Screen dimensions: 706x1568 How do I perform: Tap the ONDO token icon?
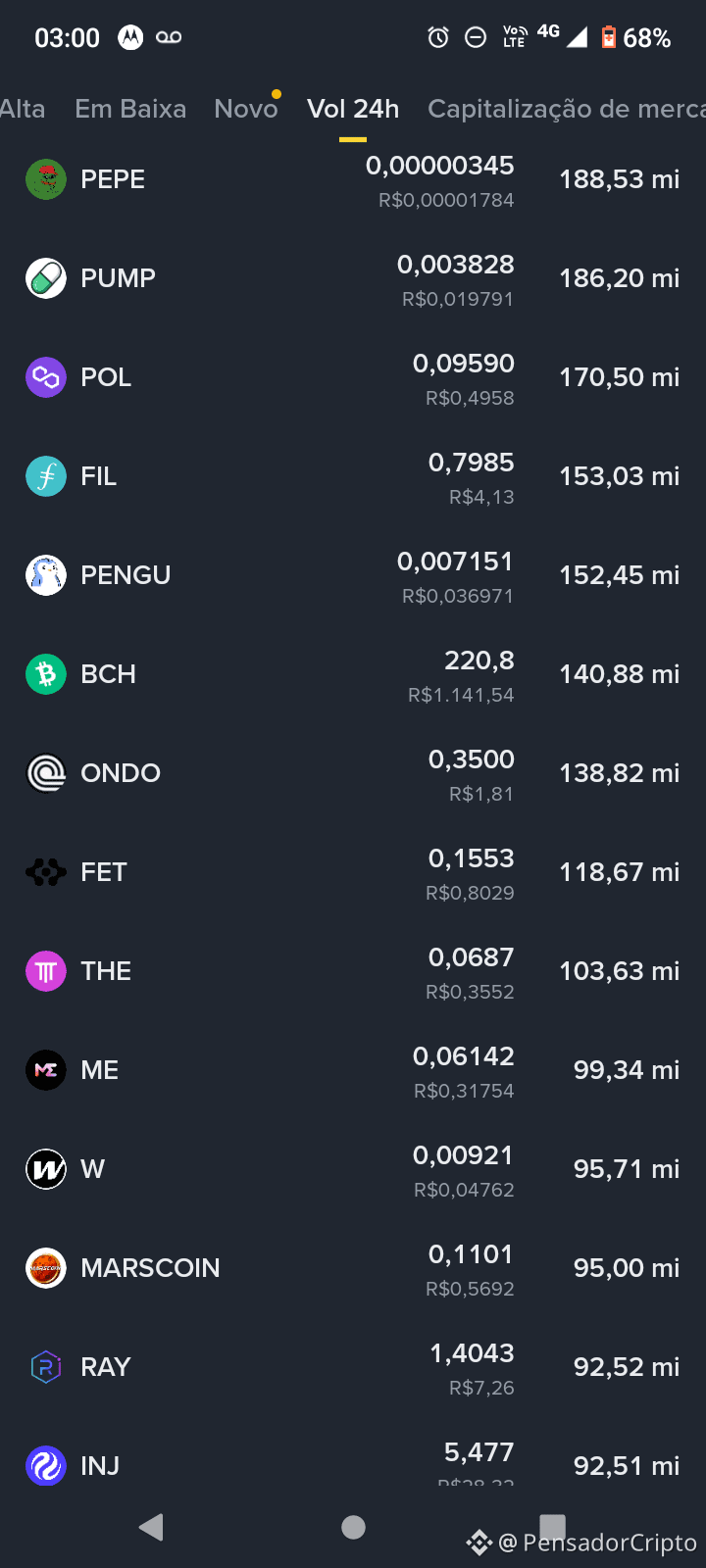pyautogui.click(x=46, y=773)
